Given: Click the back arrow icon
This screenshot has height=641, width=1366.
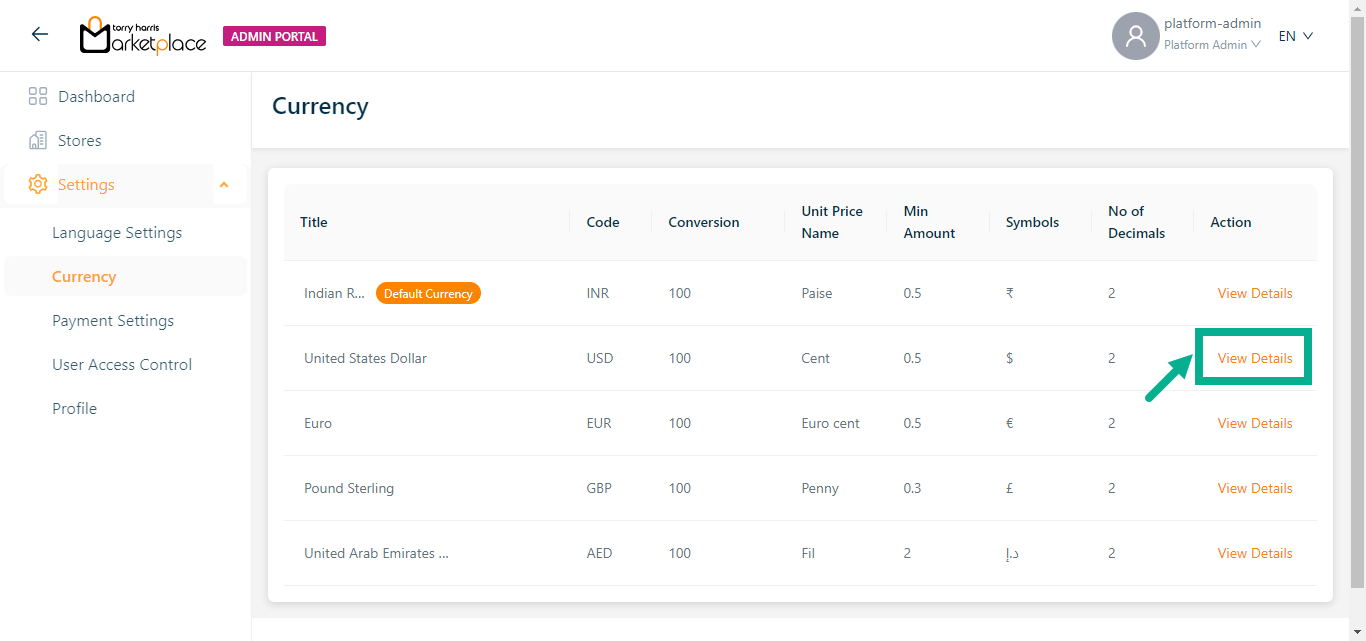Looking at the screenshot, I should coord(39,35).
